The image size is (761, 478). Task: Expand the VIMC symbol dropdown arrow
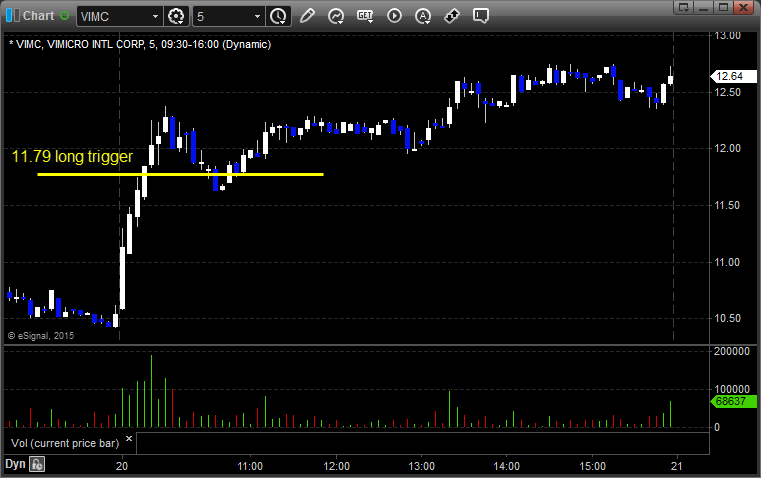click(155, 16)
